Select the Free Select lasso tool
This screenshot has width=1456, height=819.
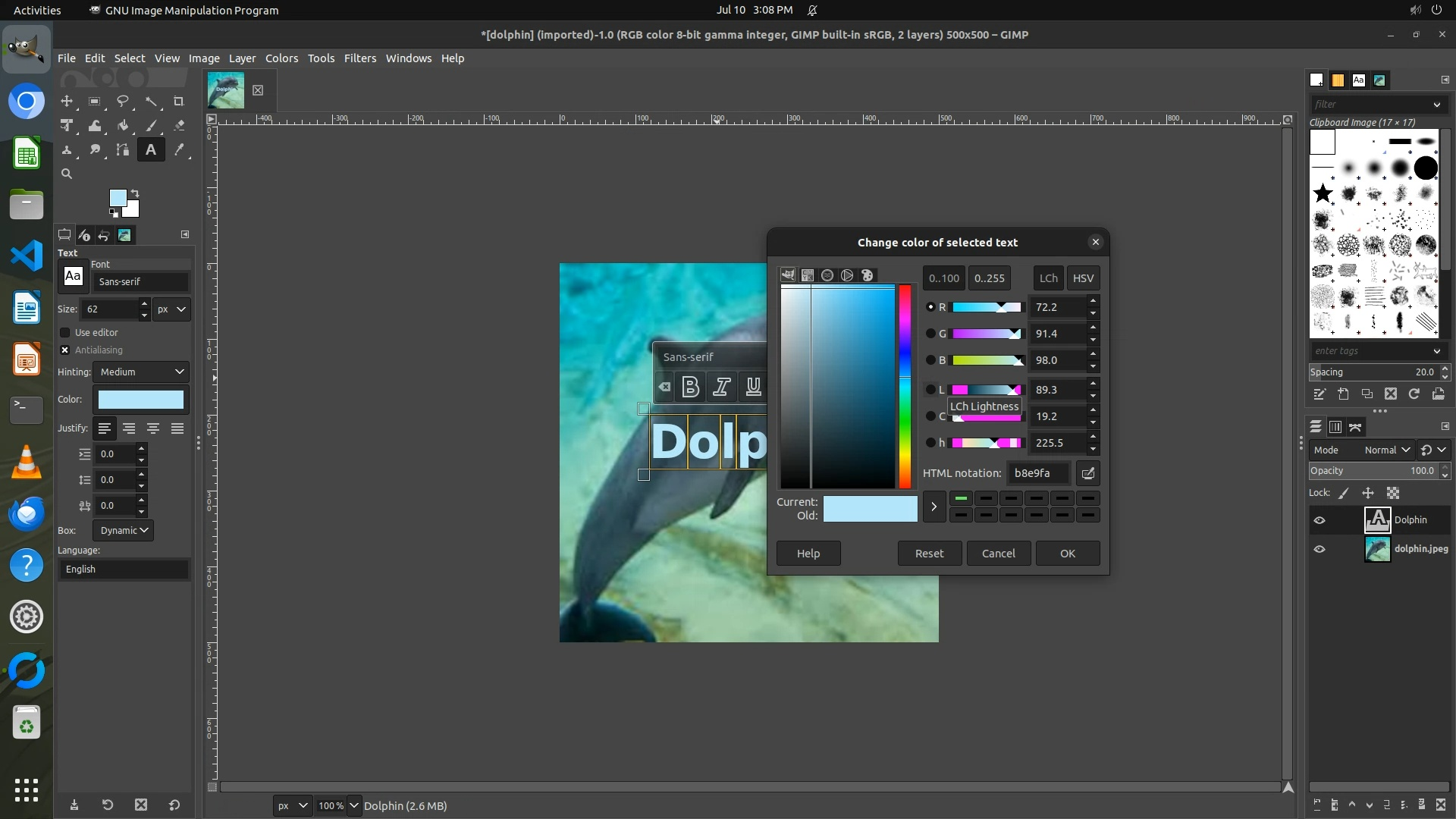123,102
